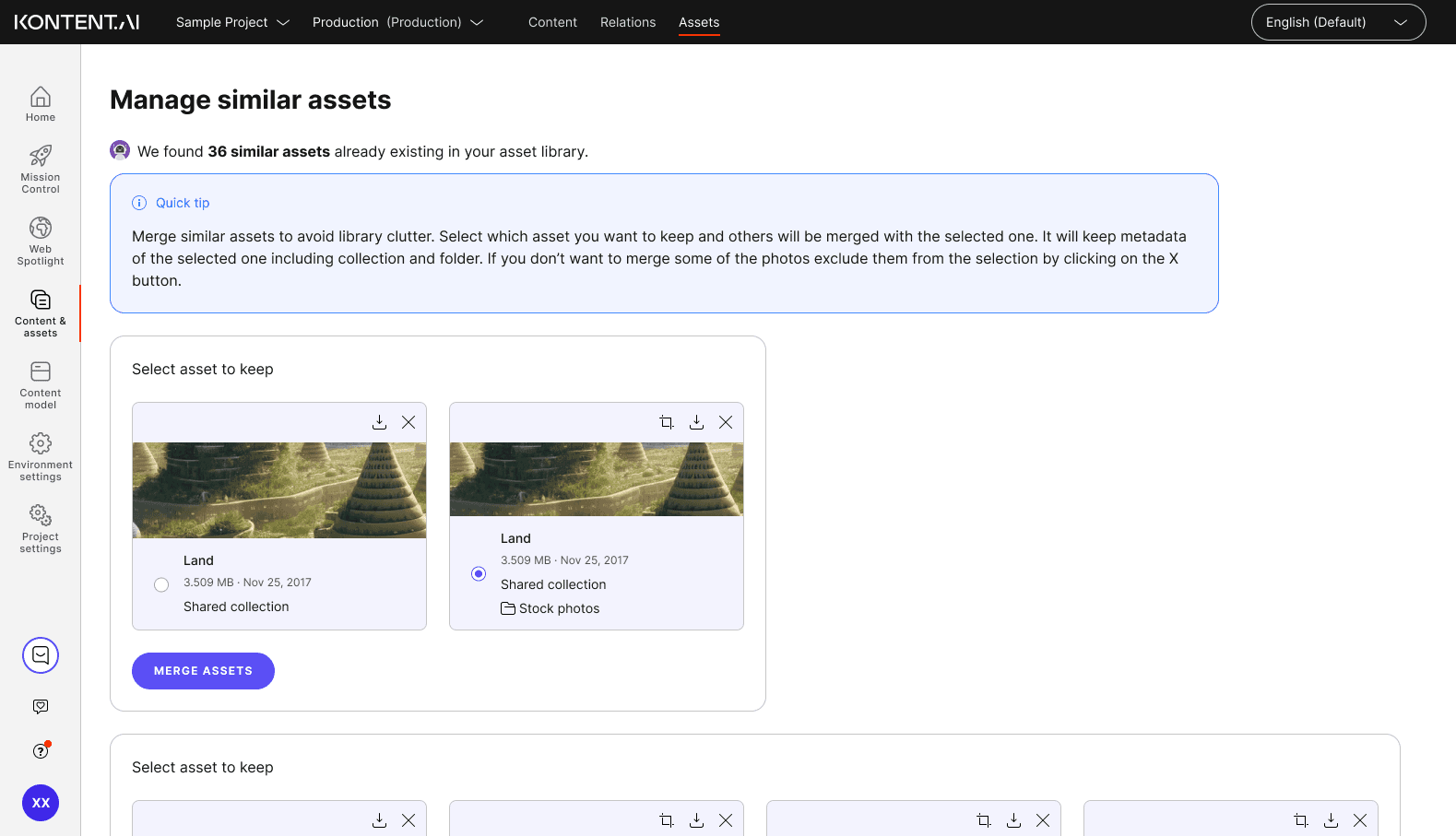This screenshot has width=1456, height=836.
Task: Open the circled inbox chat icon
Action: coord(41,655)
